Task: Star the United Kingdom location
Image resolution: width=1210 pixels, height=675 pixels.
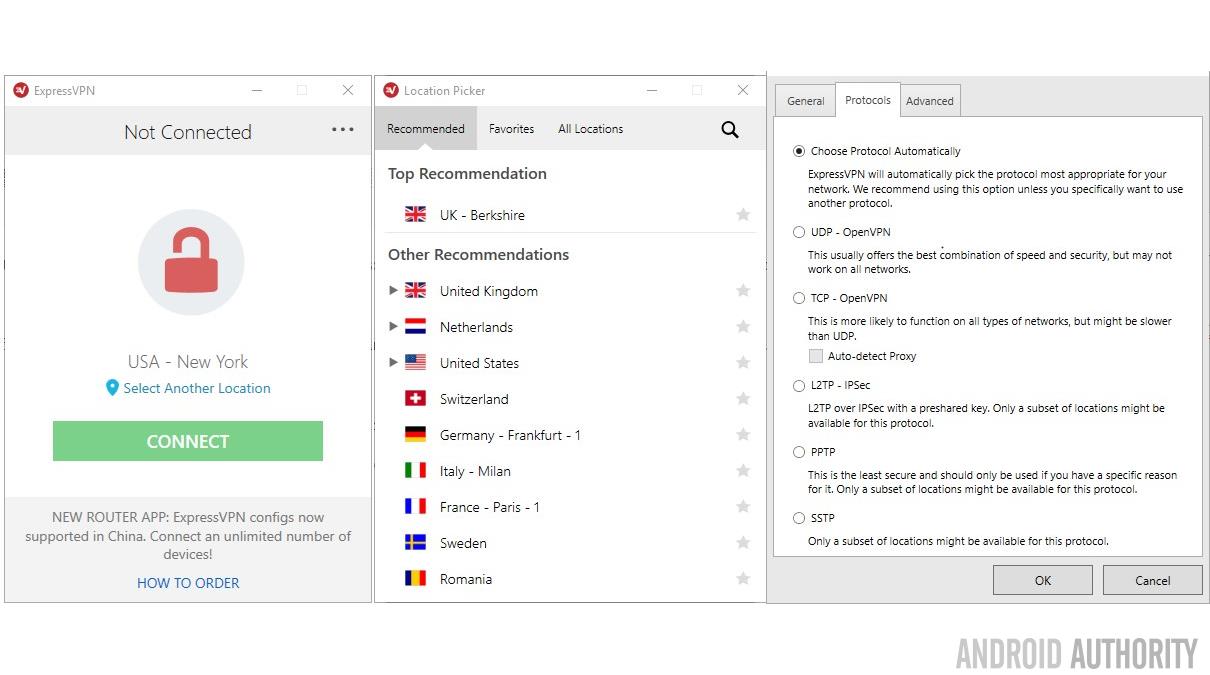Action: [x=743, y=290]
